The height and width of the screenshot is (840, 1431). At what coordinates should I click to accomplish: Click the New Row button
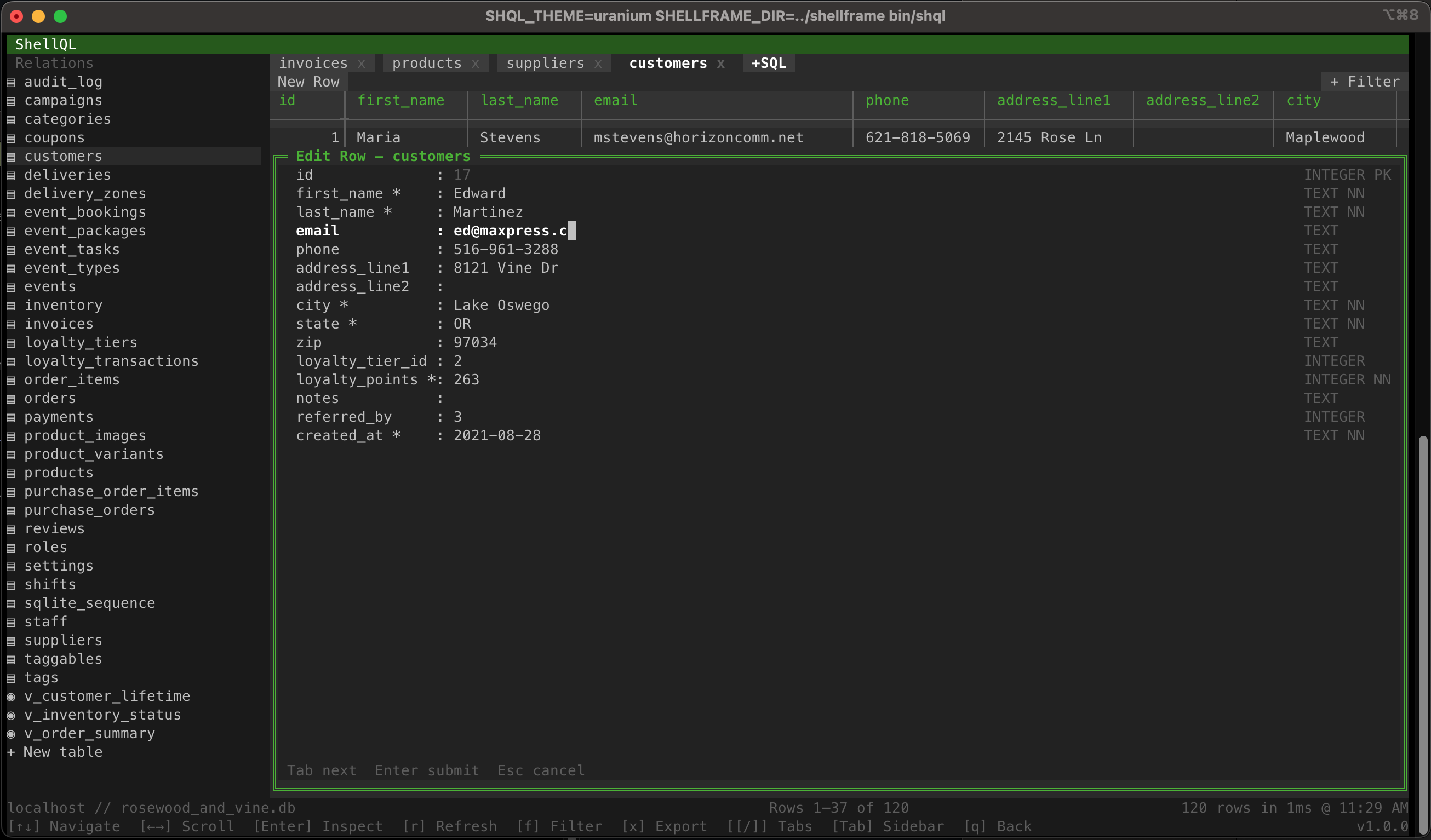coord(308,82)
